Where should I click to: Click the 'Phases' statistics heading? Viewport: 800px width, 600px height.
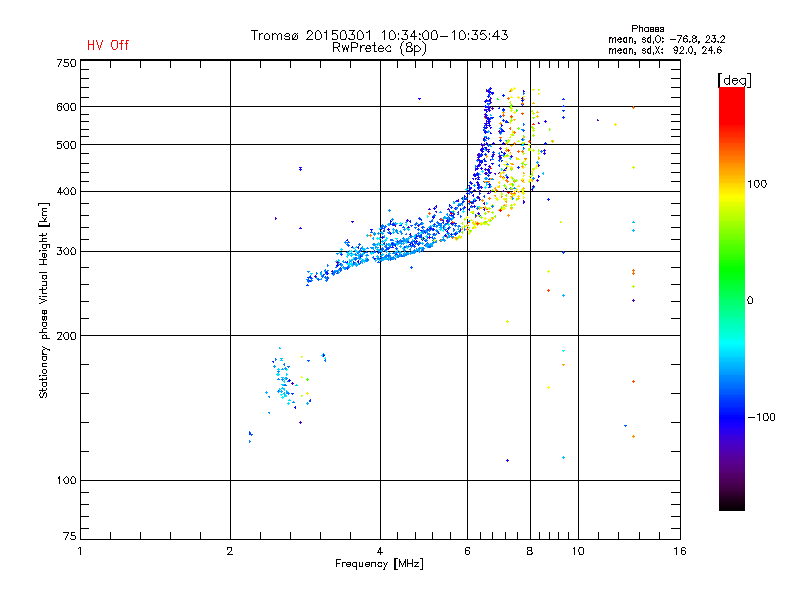click(647, 29)
